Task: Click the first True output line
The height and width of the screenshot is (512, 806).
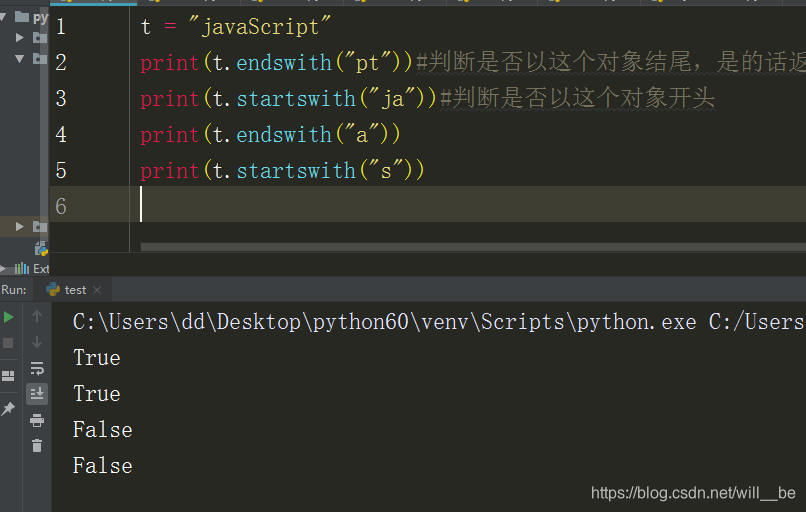Action: (x=97, y=358)
